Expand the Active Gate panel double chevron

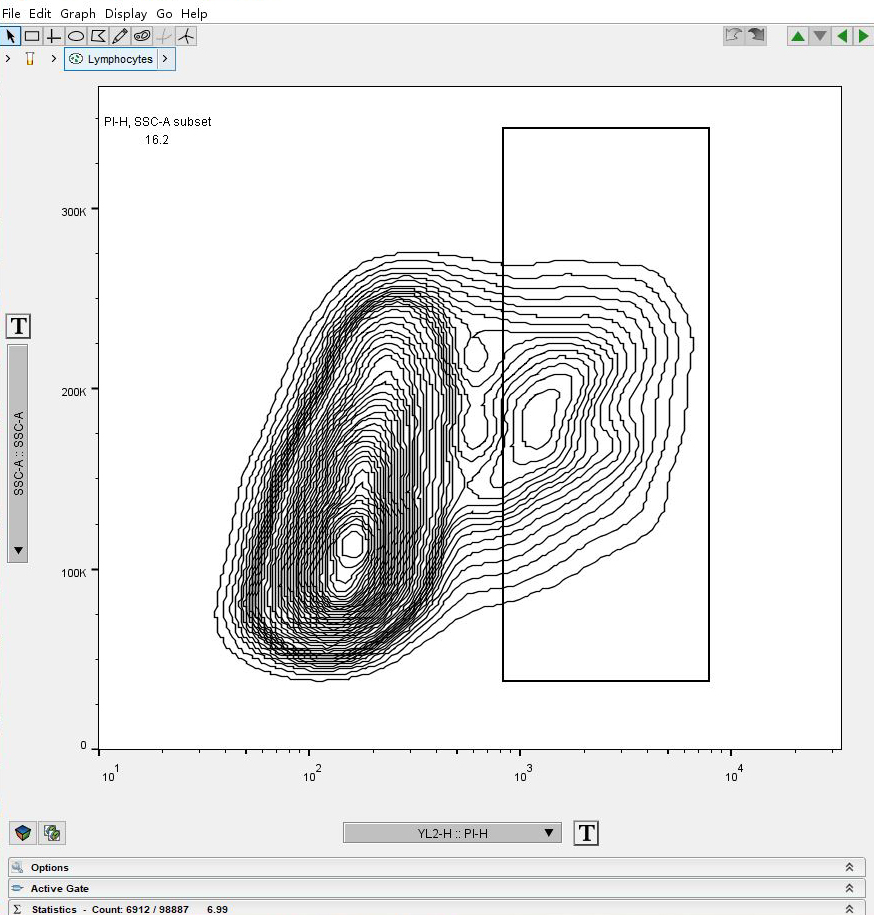(x=849, y=888)
